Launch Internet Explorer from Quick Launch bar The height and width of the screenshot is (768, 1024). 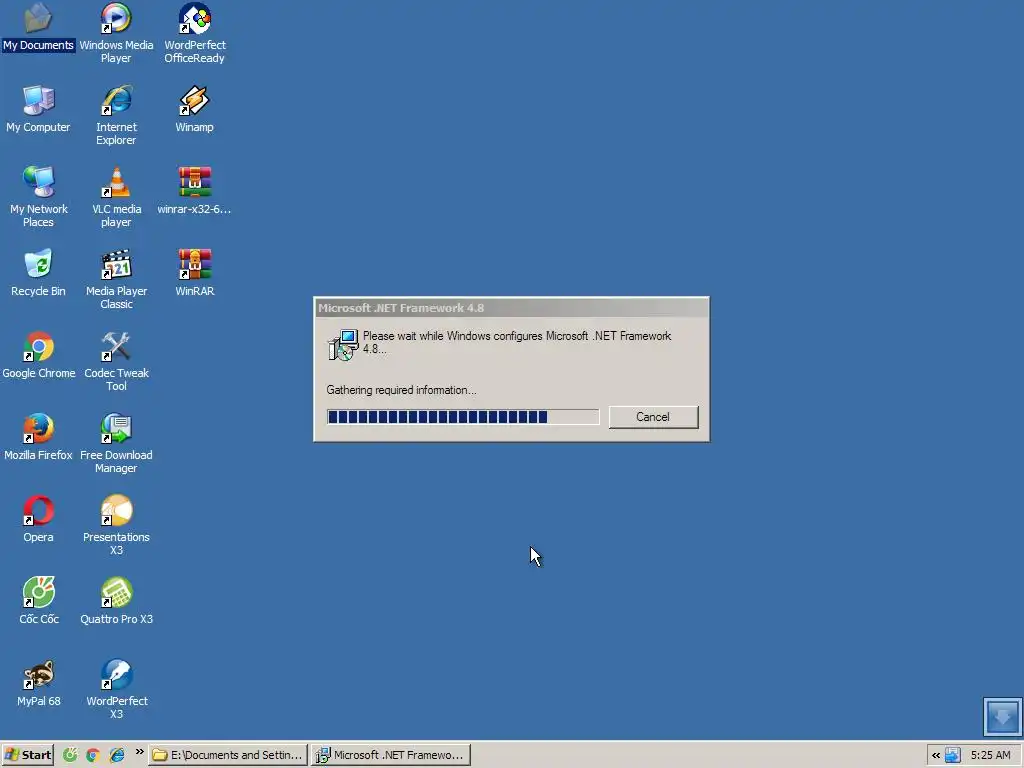(x=117, y=755)
